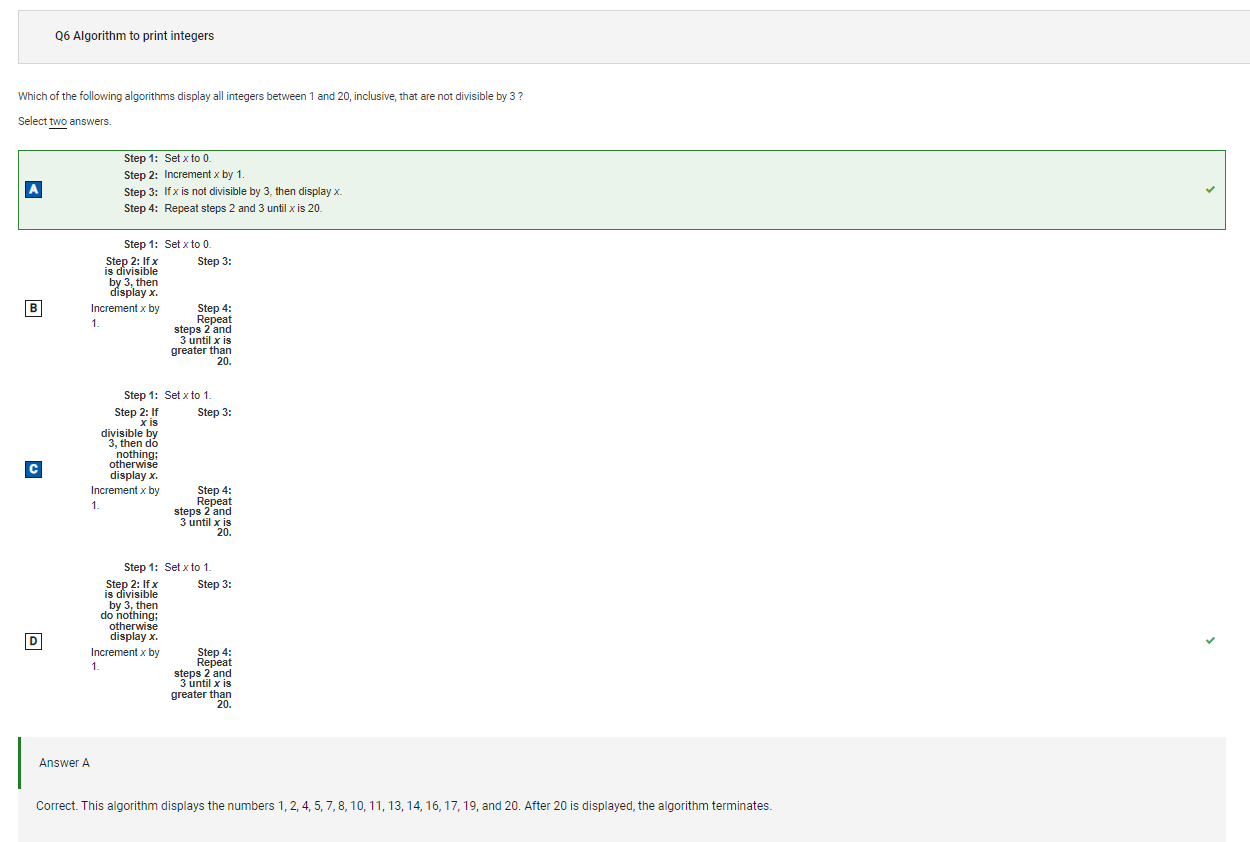
Task: Click the question text about divisible by 3
Action: tap(270, 96)
